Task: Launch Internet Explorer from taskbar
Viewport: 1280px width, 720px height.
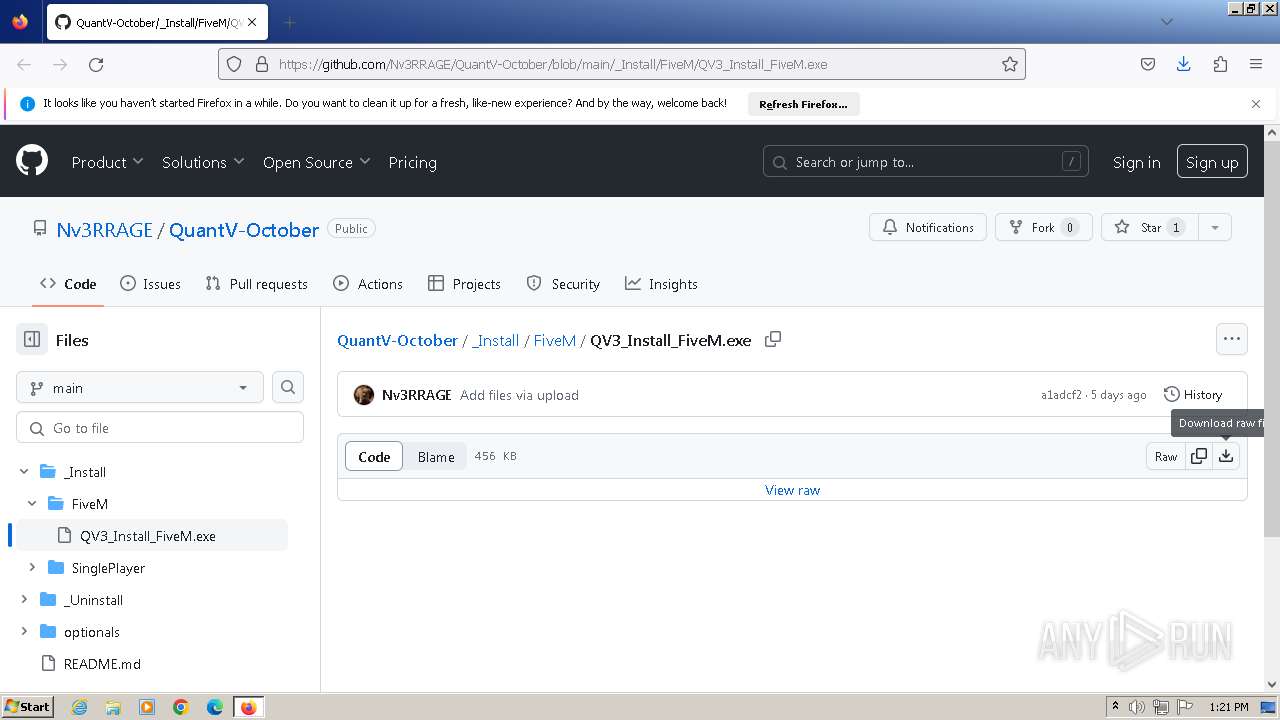Action: pyautogui.click(x=79, y=707)
